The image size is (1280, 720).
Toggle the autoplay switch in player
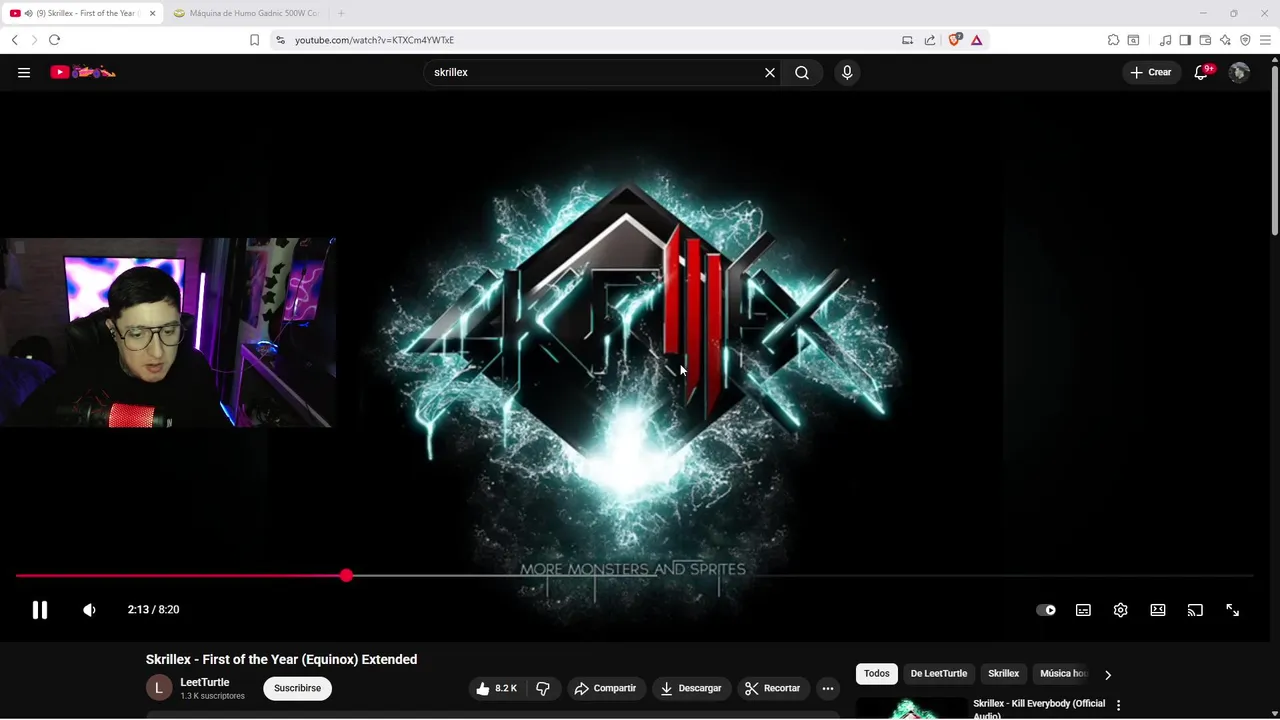1046,610
